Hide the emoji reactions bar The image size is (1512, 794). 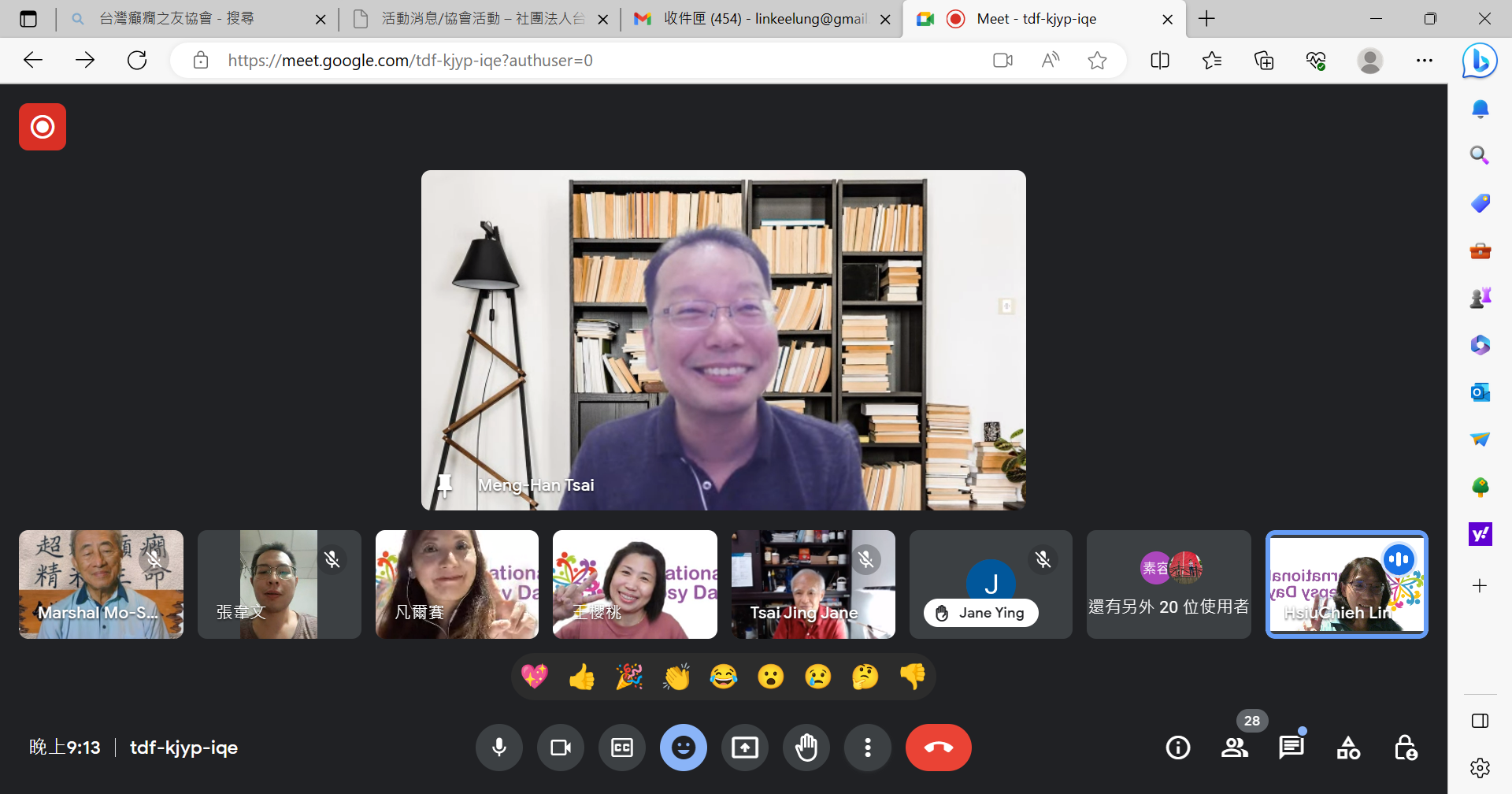[684, 748]
